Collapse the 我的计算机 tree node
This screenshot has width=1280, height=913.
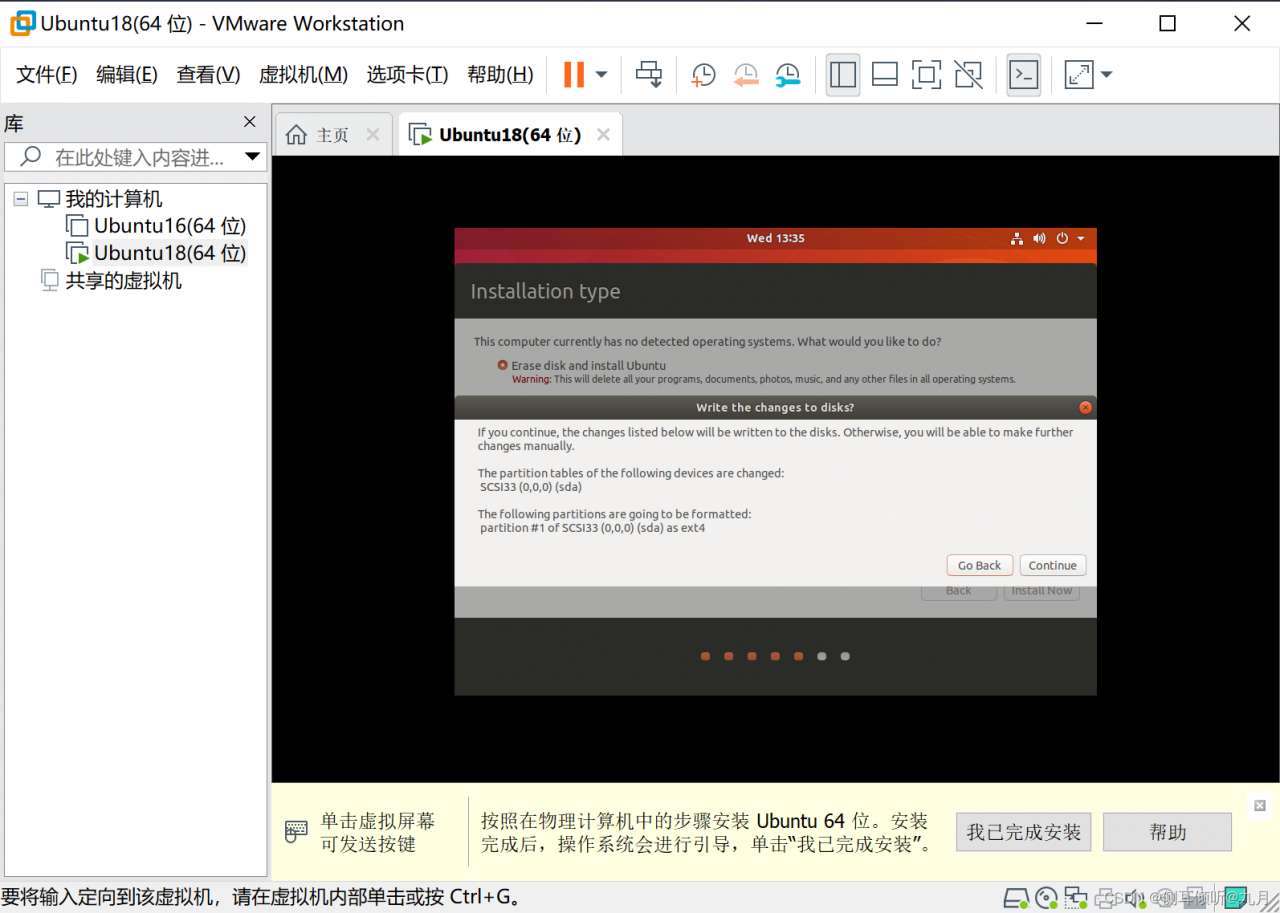coord(20,199)
